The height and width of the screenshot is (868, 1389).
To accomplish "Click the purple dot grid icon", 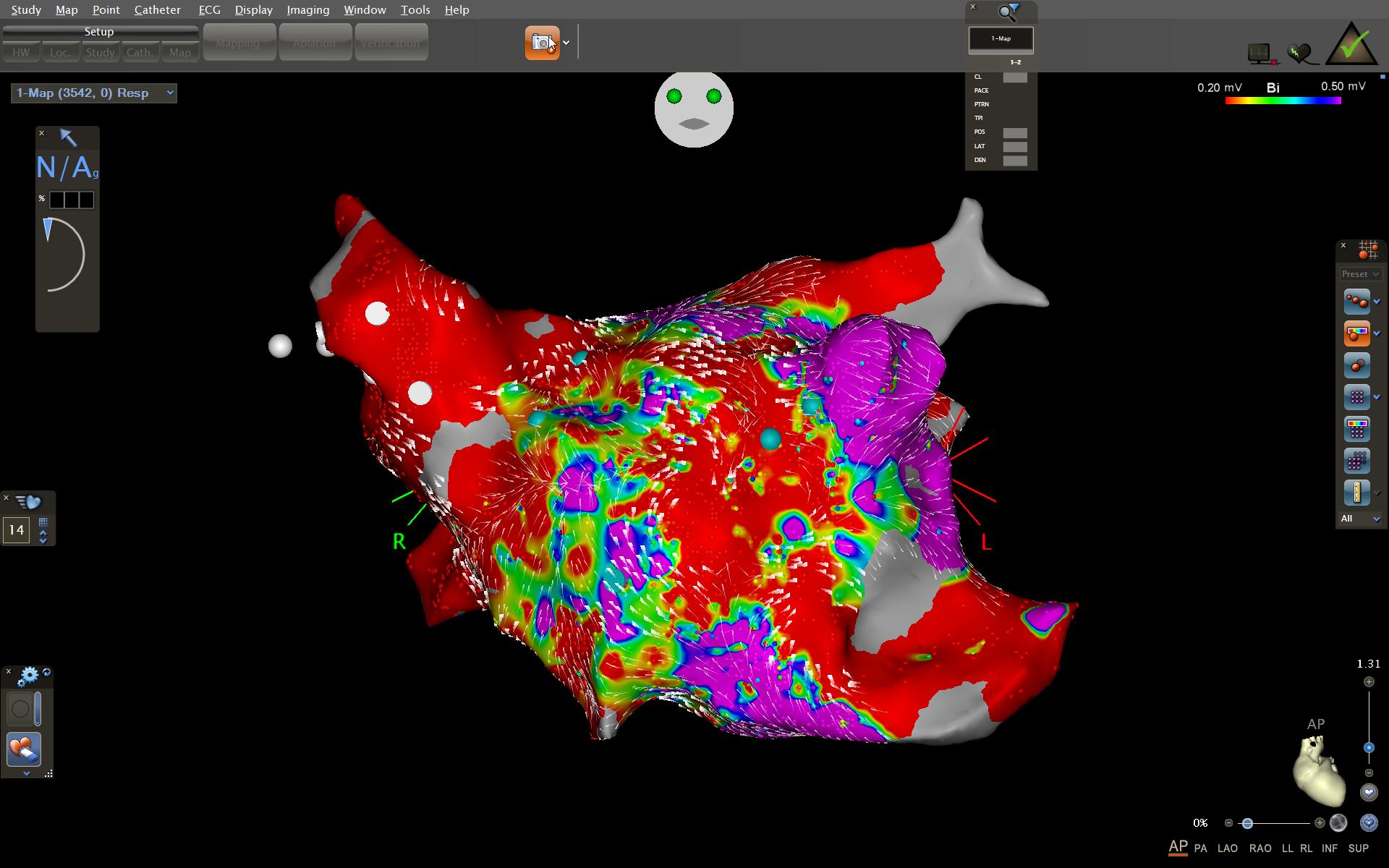I will [1356, 397].
